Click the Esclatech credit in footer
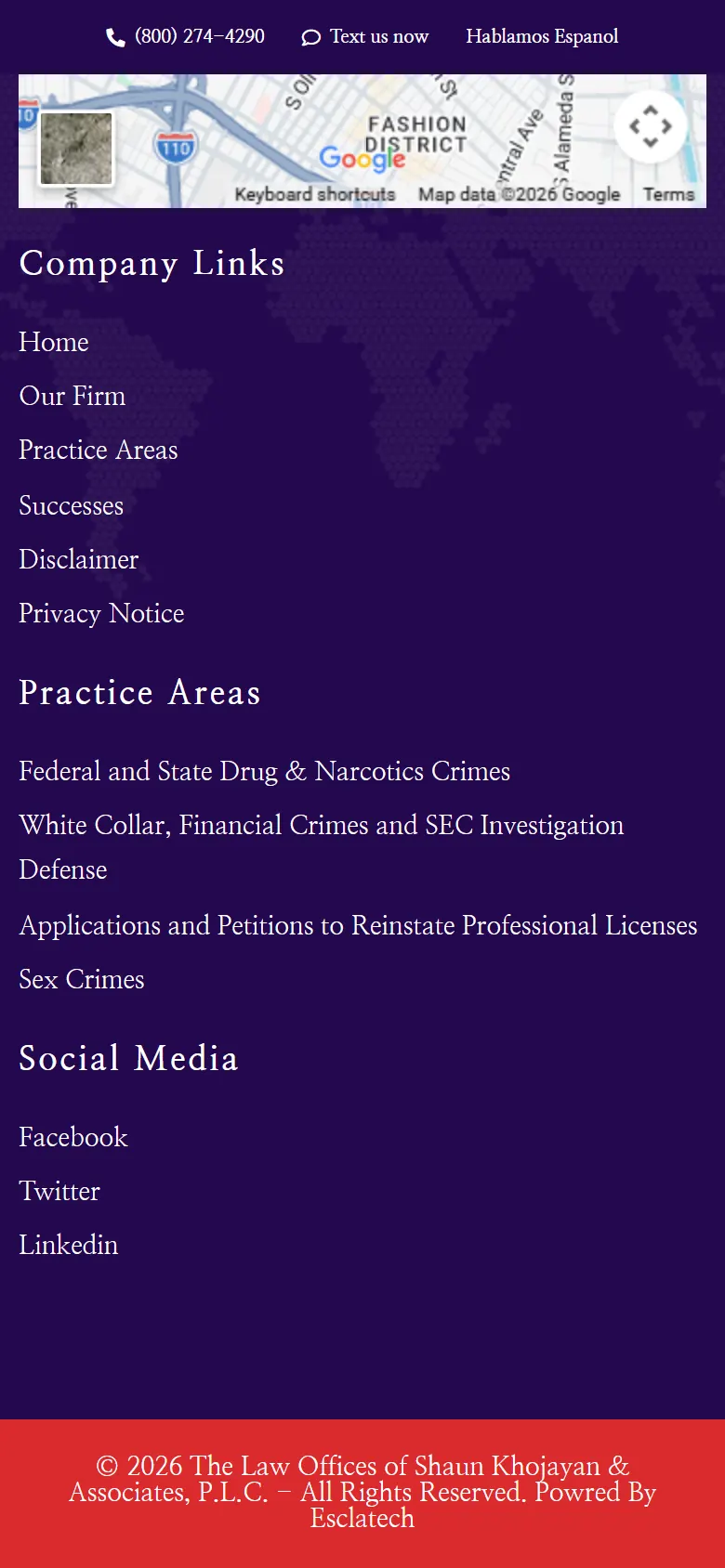 [x=362, y=1518]
